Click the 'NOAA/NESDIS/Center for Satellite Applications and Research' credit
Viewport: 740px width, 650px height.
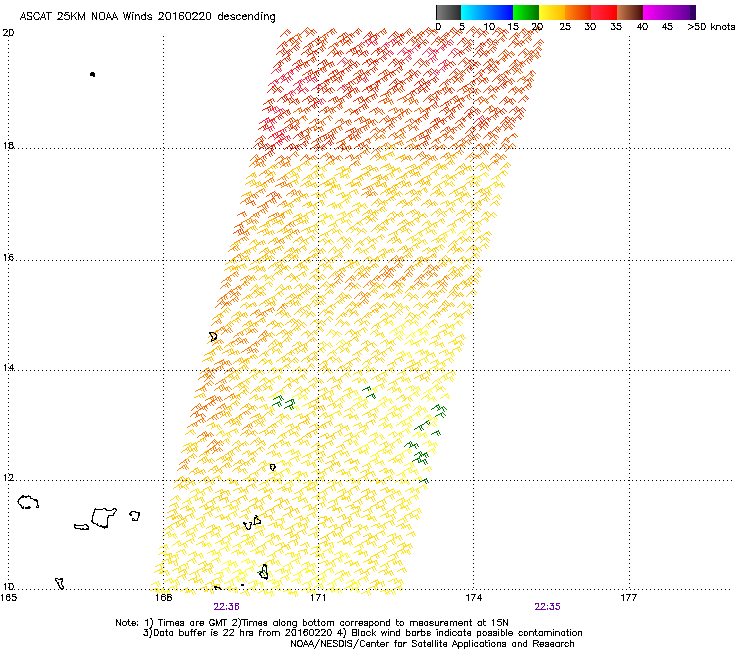coord(432,644)
